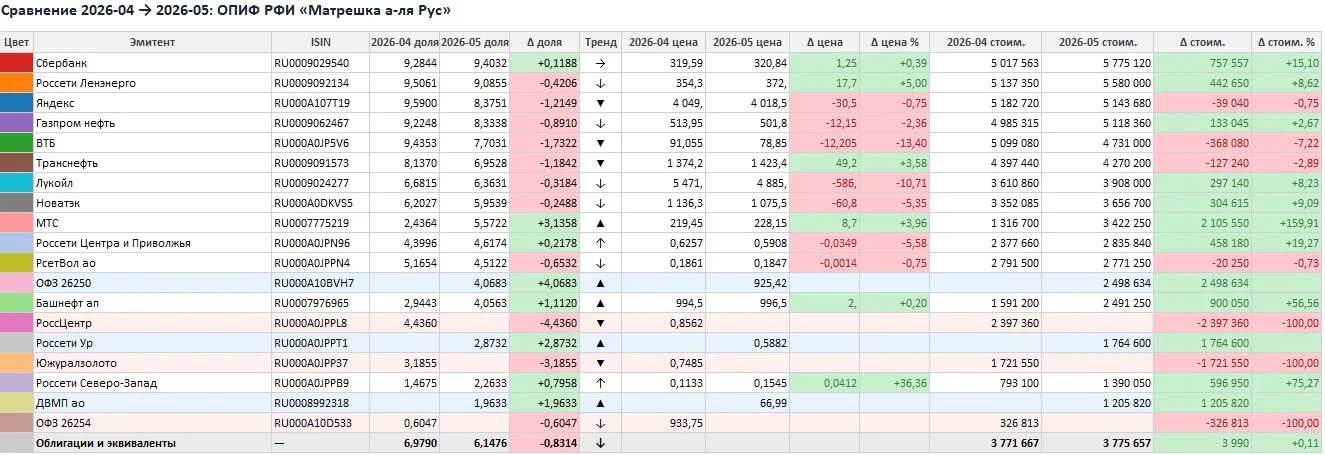Click the 2026-05 стоим. column header

(1097, 42)
